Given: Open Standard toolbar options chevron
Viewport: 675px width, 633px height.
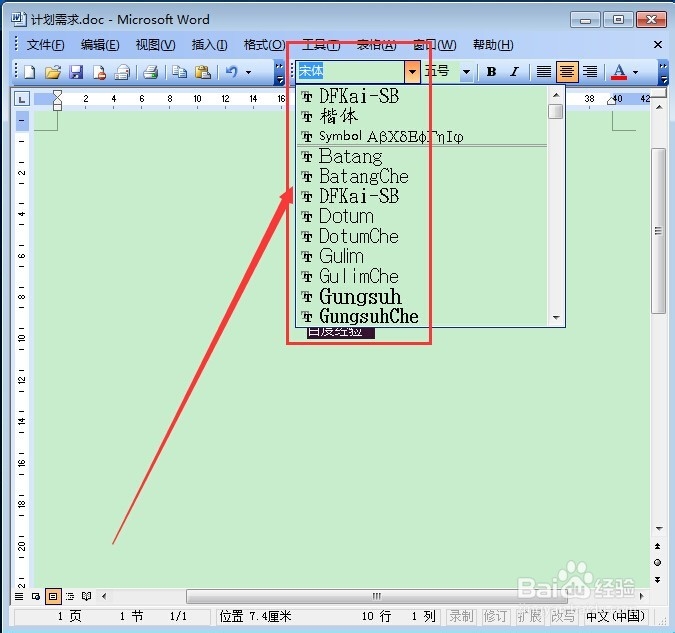Looking at the screenshot, I should pos(279,72).
